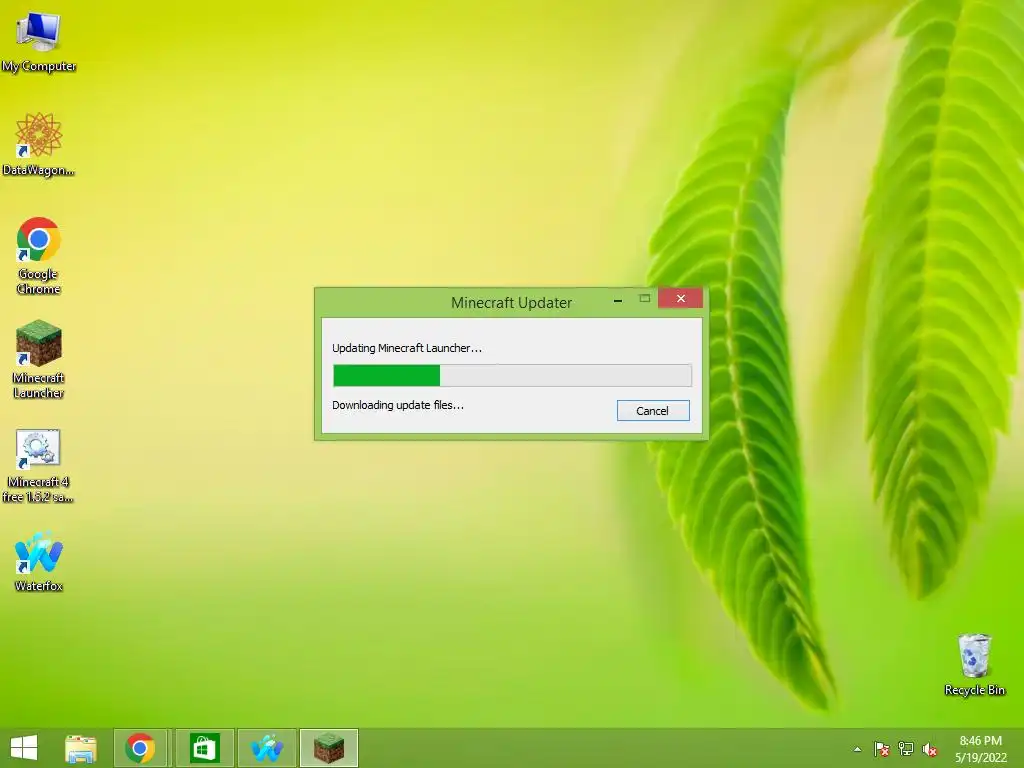Minimize the Minecraft Updater window
1024x768 pixels.
pyautogui.click(x=618, y=300)
